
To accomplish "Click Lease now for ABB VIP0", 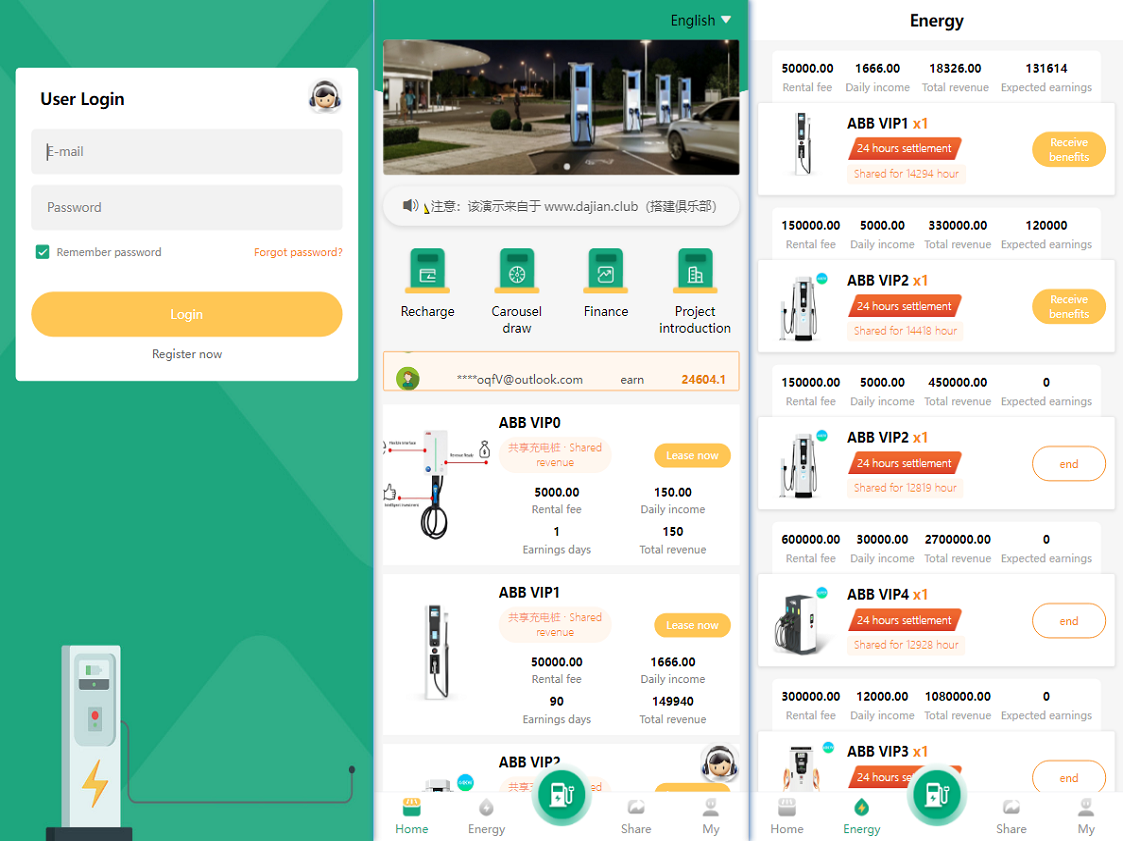I will pos(692,456).
